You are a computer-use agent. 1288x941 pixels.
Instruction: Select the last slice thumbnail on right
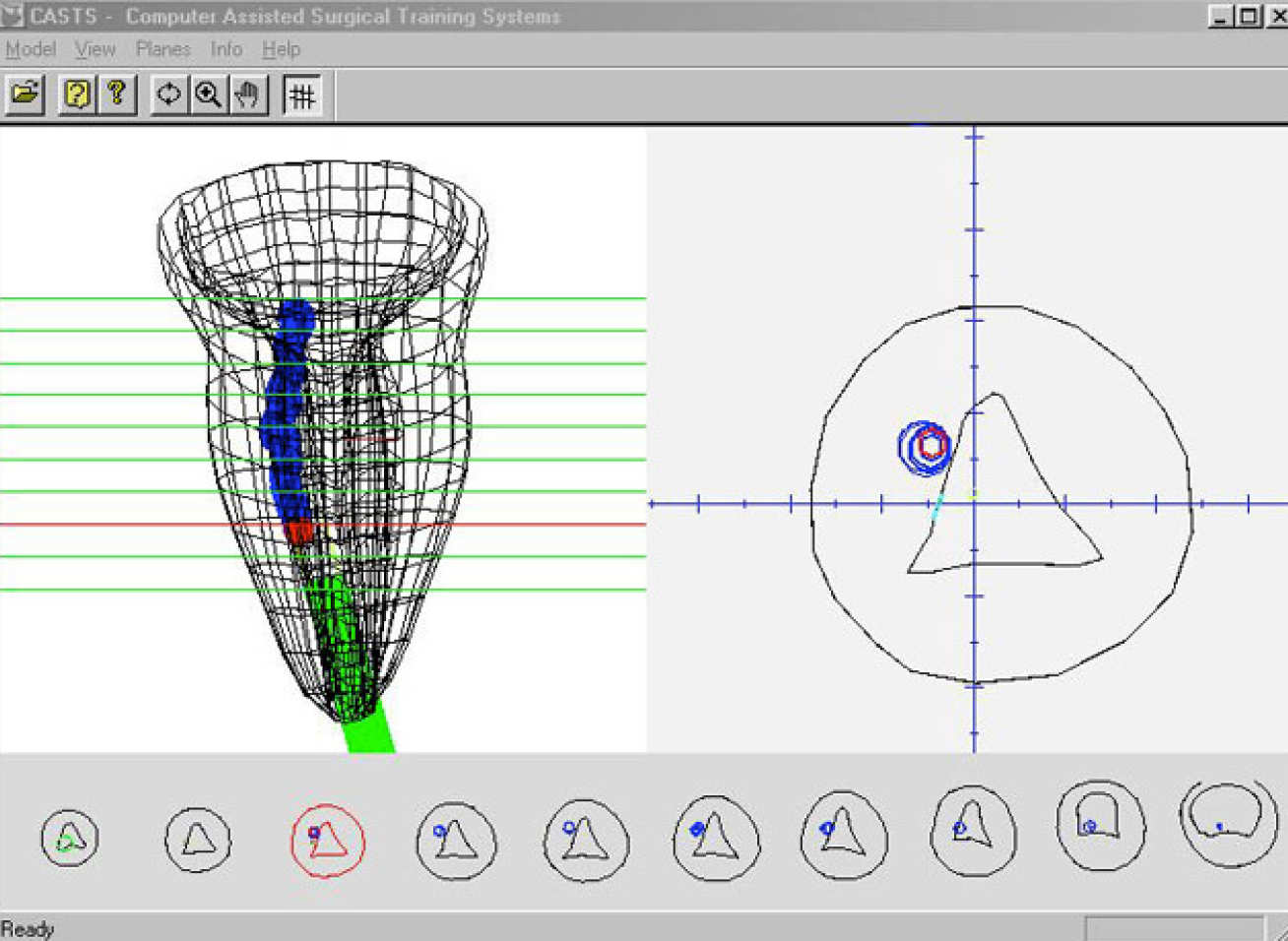pos(1227,824)
